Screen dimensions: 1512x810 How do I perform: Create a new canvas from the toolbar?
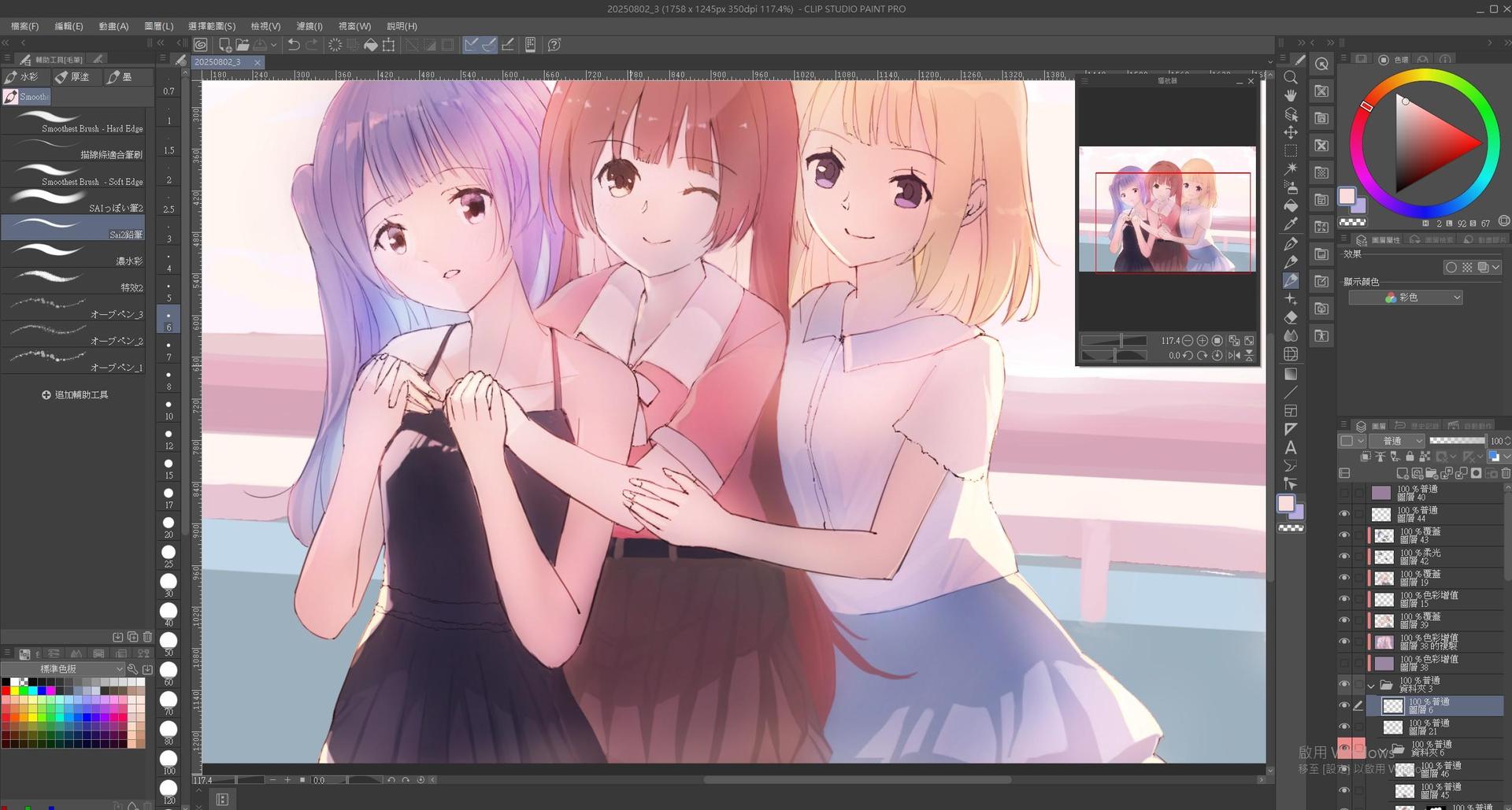click(224, 45)
